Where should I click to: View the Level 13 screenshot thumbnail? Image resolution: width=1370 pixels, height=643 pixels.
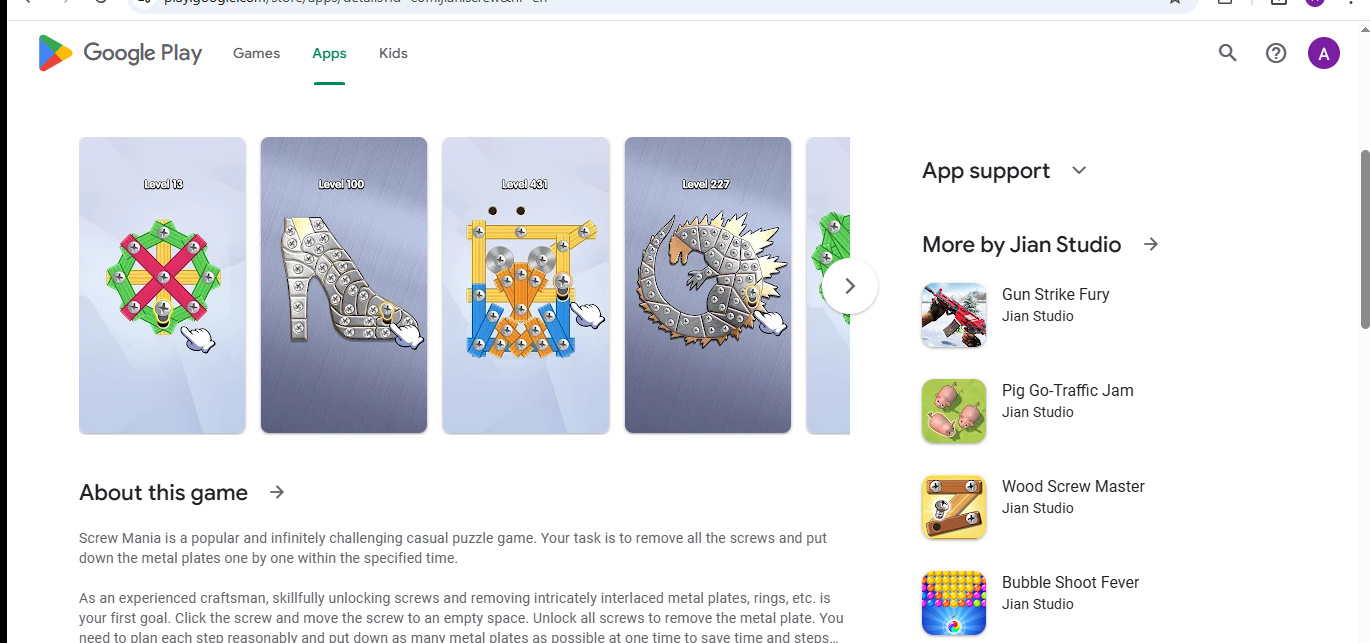pyautogui.click(x=162, y=285)
